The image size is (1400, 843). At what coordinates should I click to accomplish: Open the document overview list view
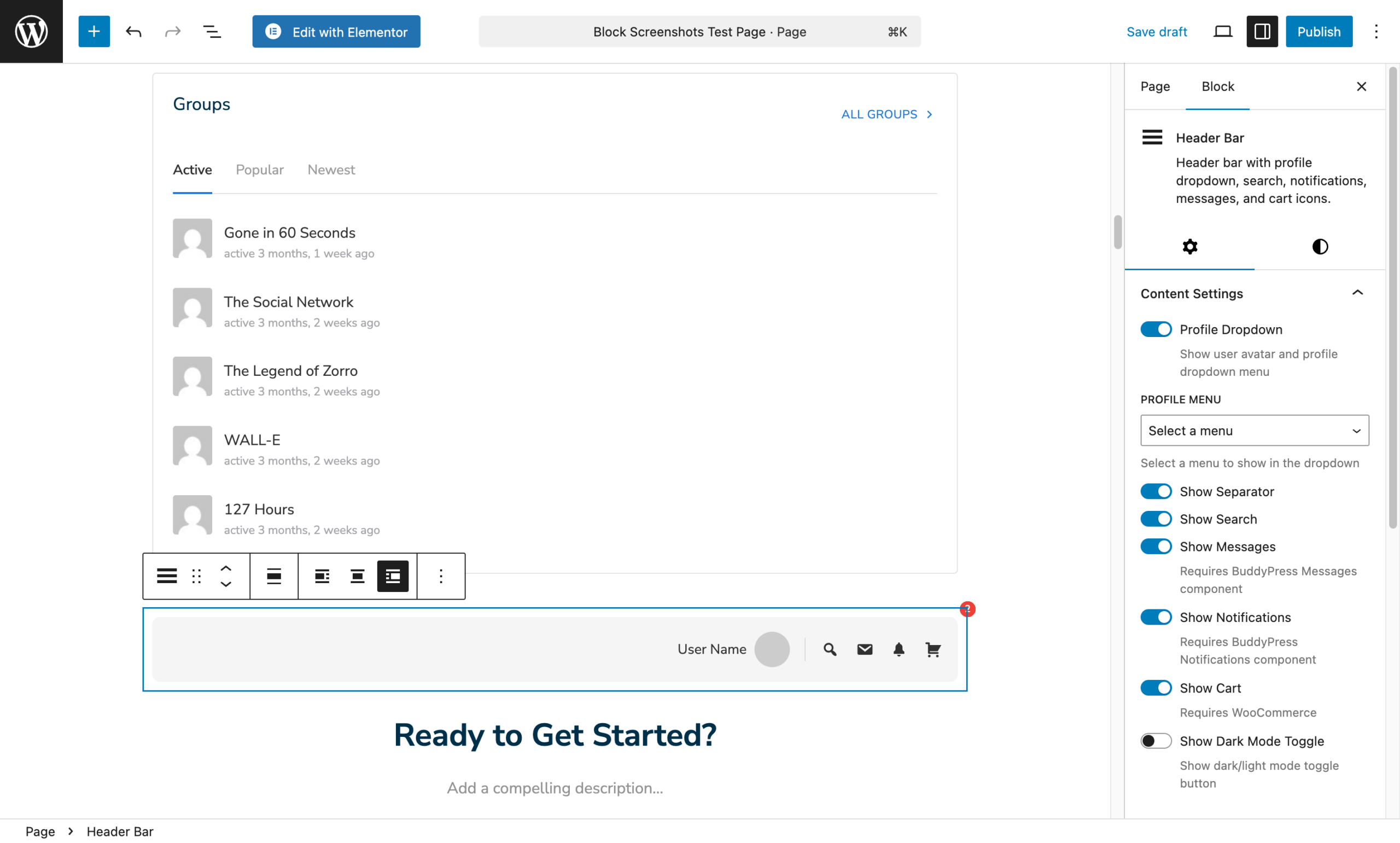pos(212,32)
